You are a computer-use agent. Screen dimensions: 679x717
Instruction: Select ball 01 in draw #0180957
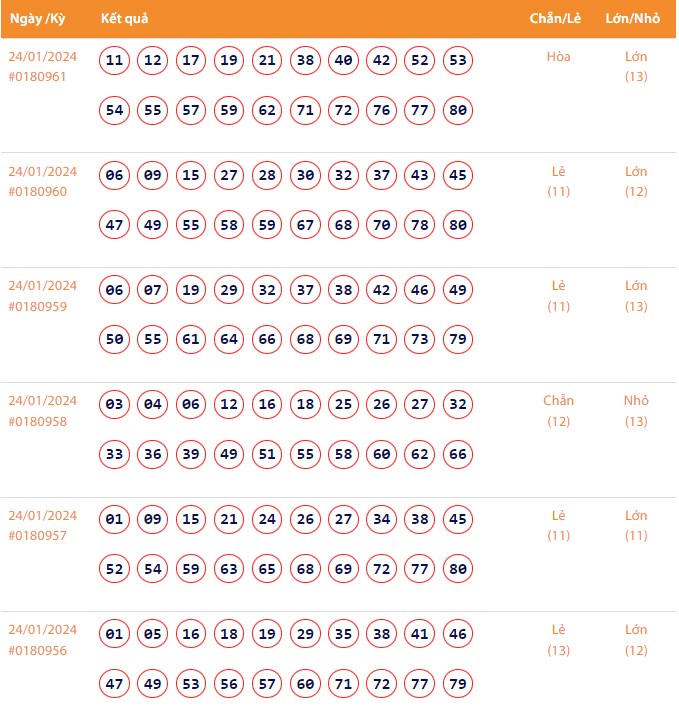[x=115, y=519]
